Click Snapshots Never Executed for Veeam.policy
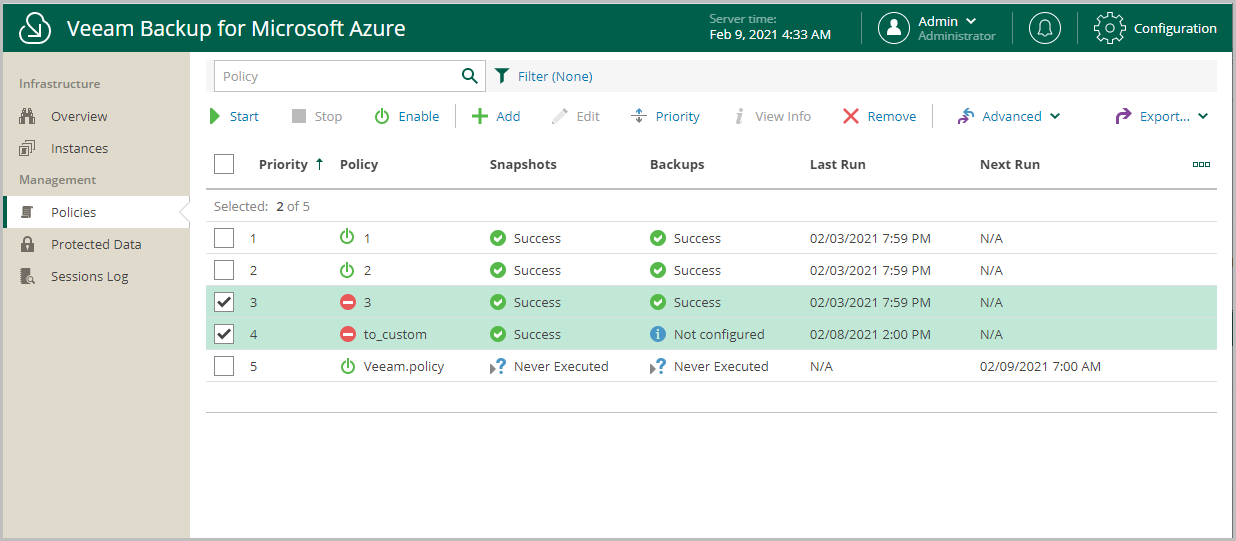1236x541 pixels. [x=549, y=366]
